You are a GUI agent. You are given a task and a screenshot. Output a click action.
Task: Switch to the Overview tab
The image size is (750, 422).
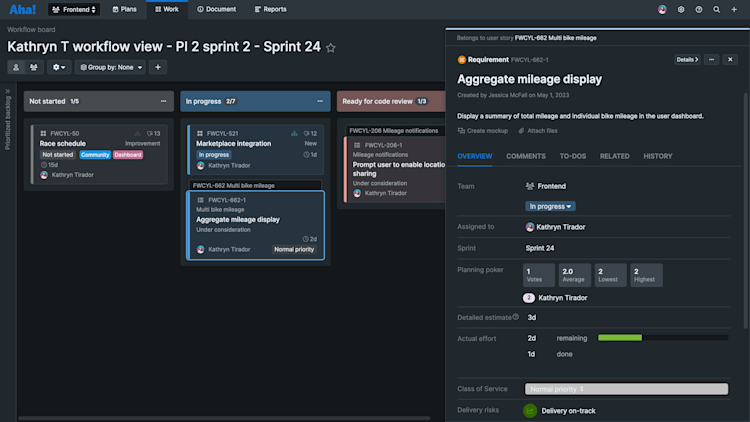pyautogui.click(x=474, y=156)
